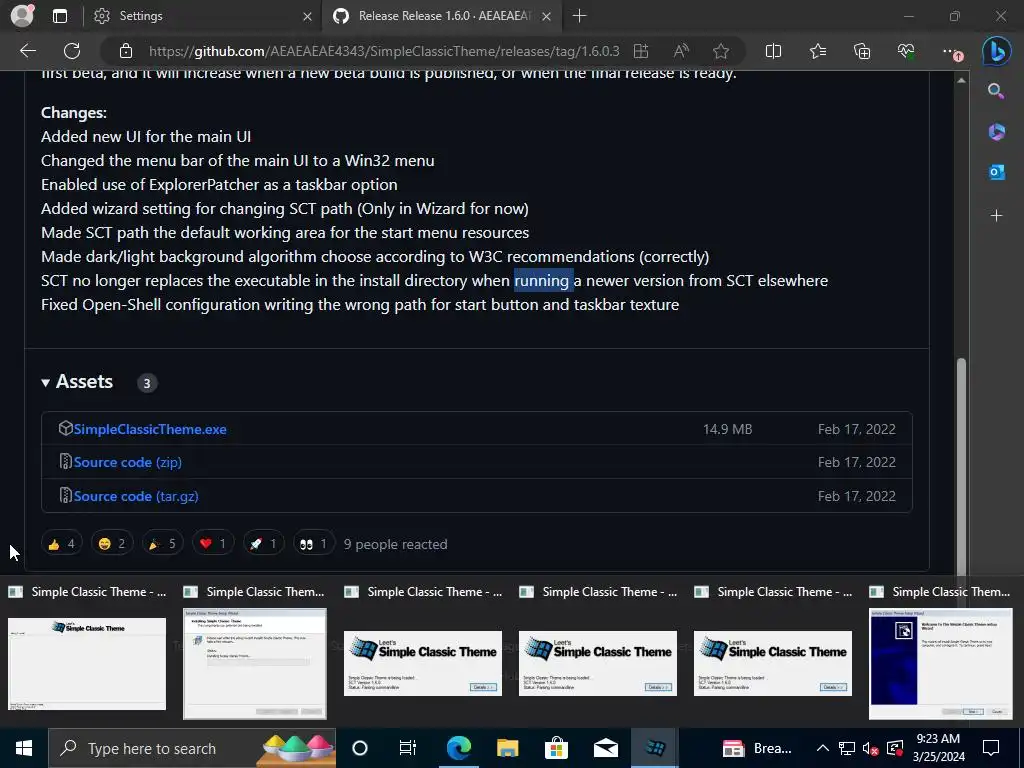Click the rocket reaction button
This screenshot has width=1024, height=768.
tap(263, 543)
